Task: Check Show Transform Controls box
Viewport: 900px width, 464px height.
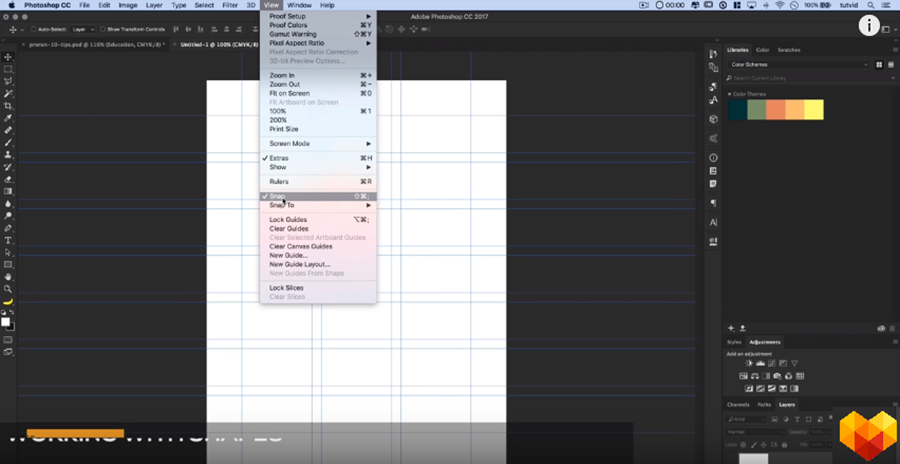Action: tap(102, 30)
